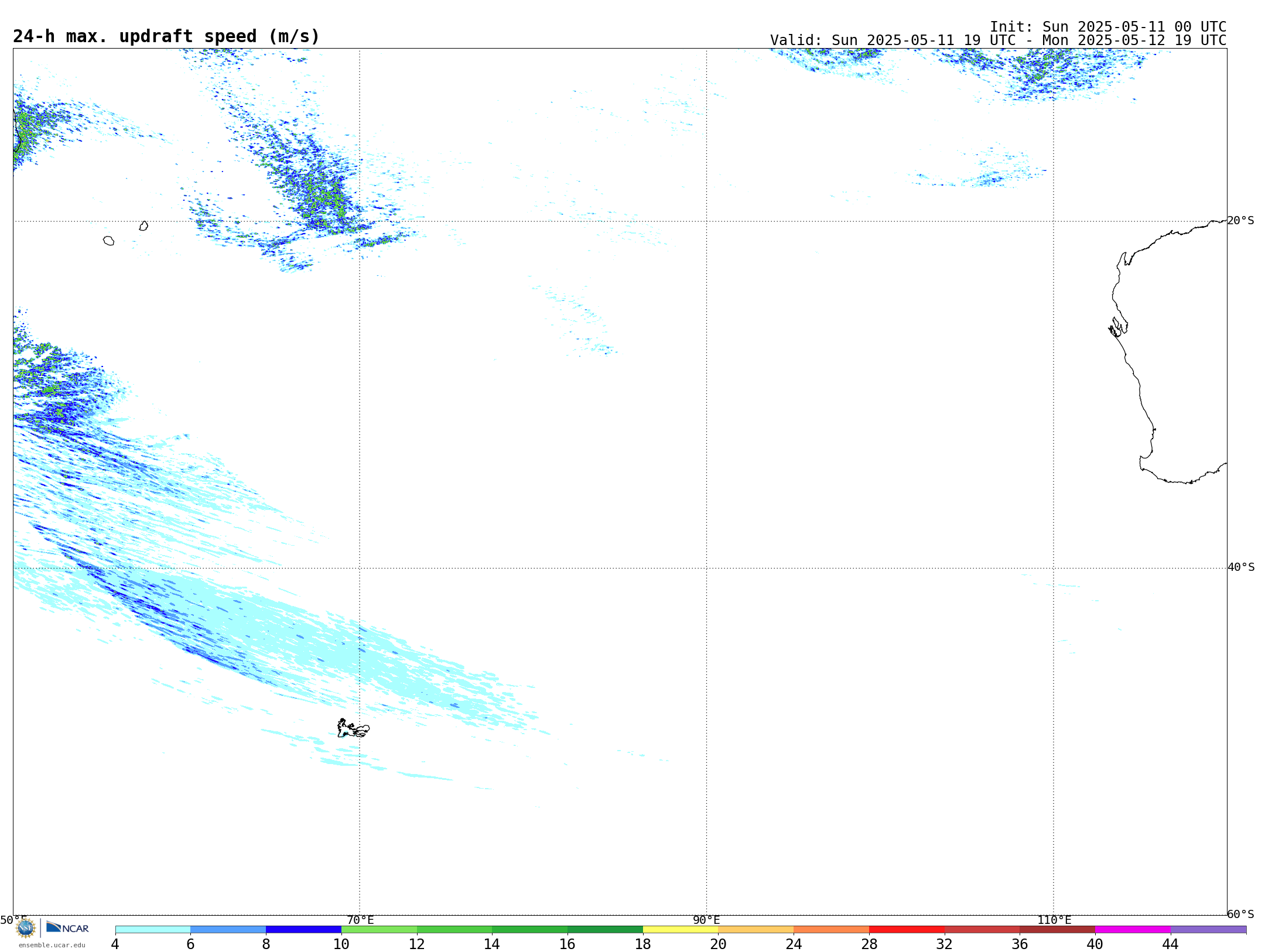Click the dark green 16-18 color bar segment
This screenshot has width=1265, height=952.
pyautogui.click(x=606, y=930)
